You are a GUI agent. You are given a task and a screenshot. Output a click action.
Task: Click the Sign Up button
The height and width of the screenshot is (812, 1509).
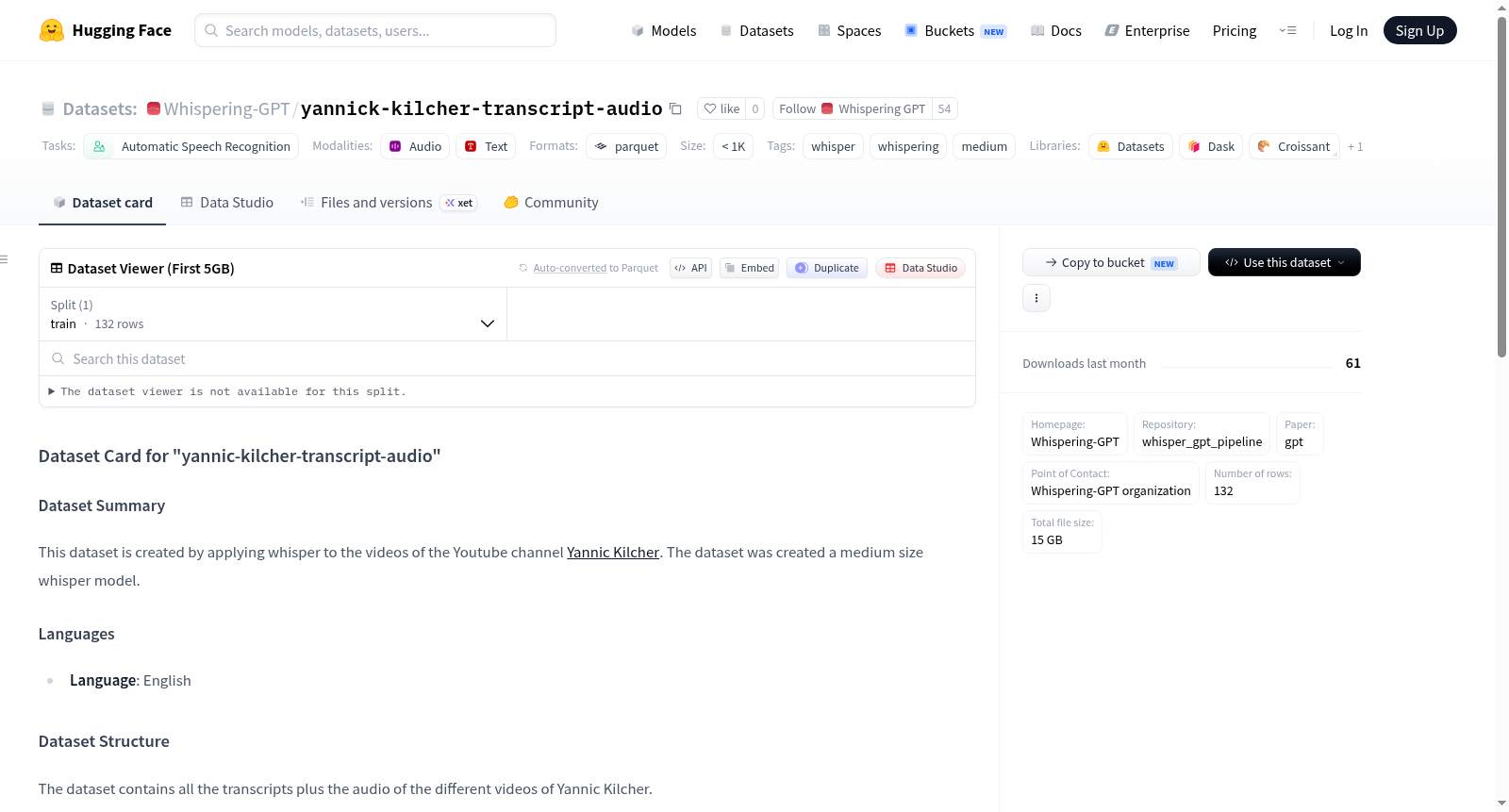[1419, 30]
